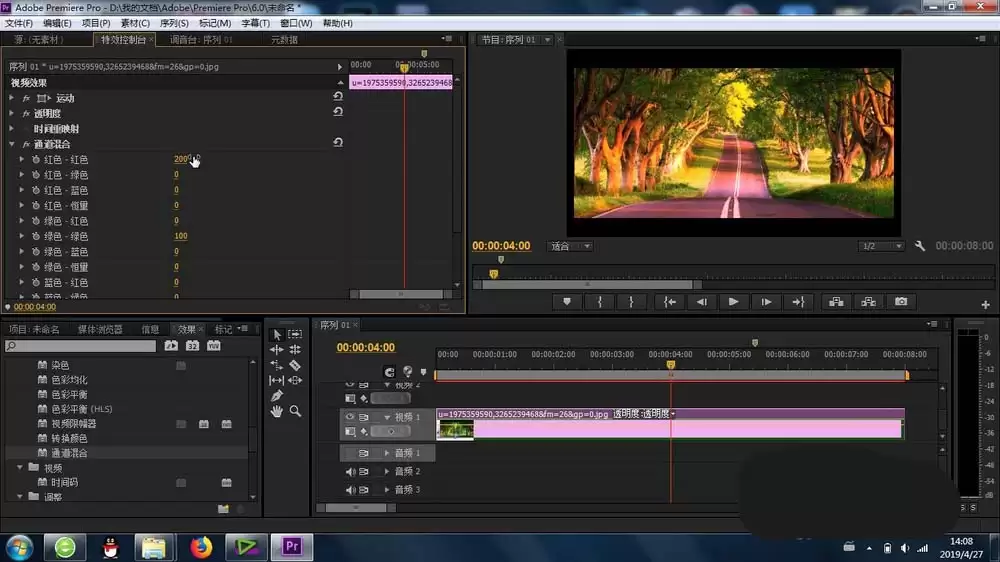This screenshot has width=1000, height=562.
Task: Open the 1/2 playback resolution dropdown
Action: click(881, 246)
